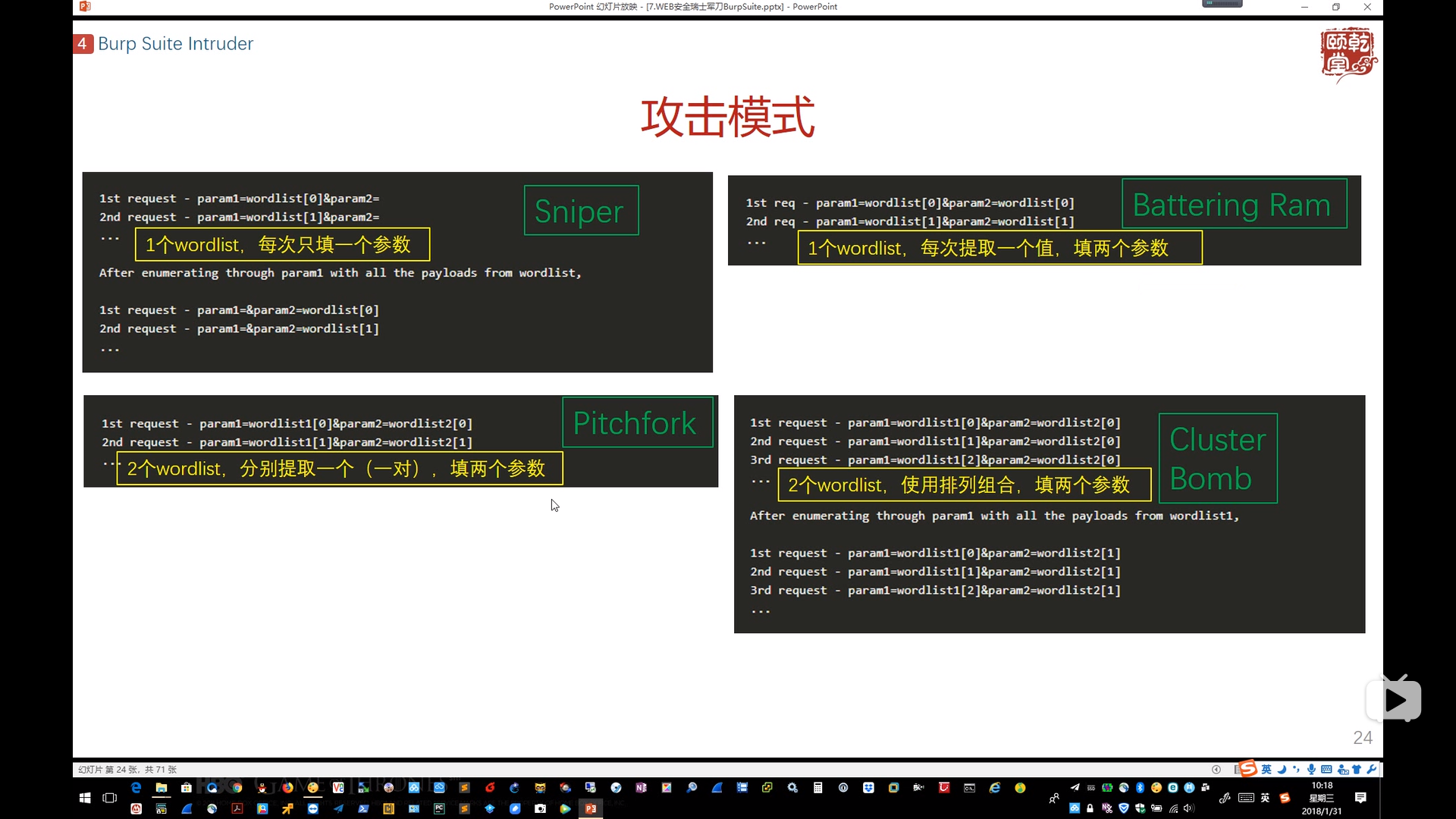
Task: Open TeamViewer icon on the taskbar
Action: 313,808
